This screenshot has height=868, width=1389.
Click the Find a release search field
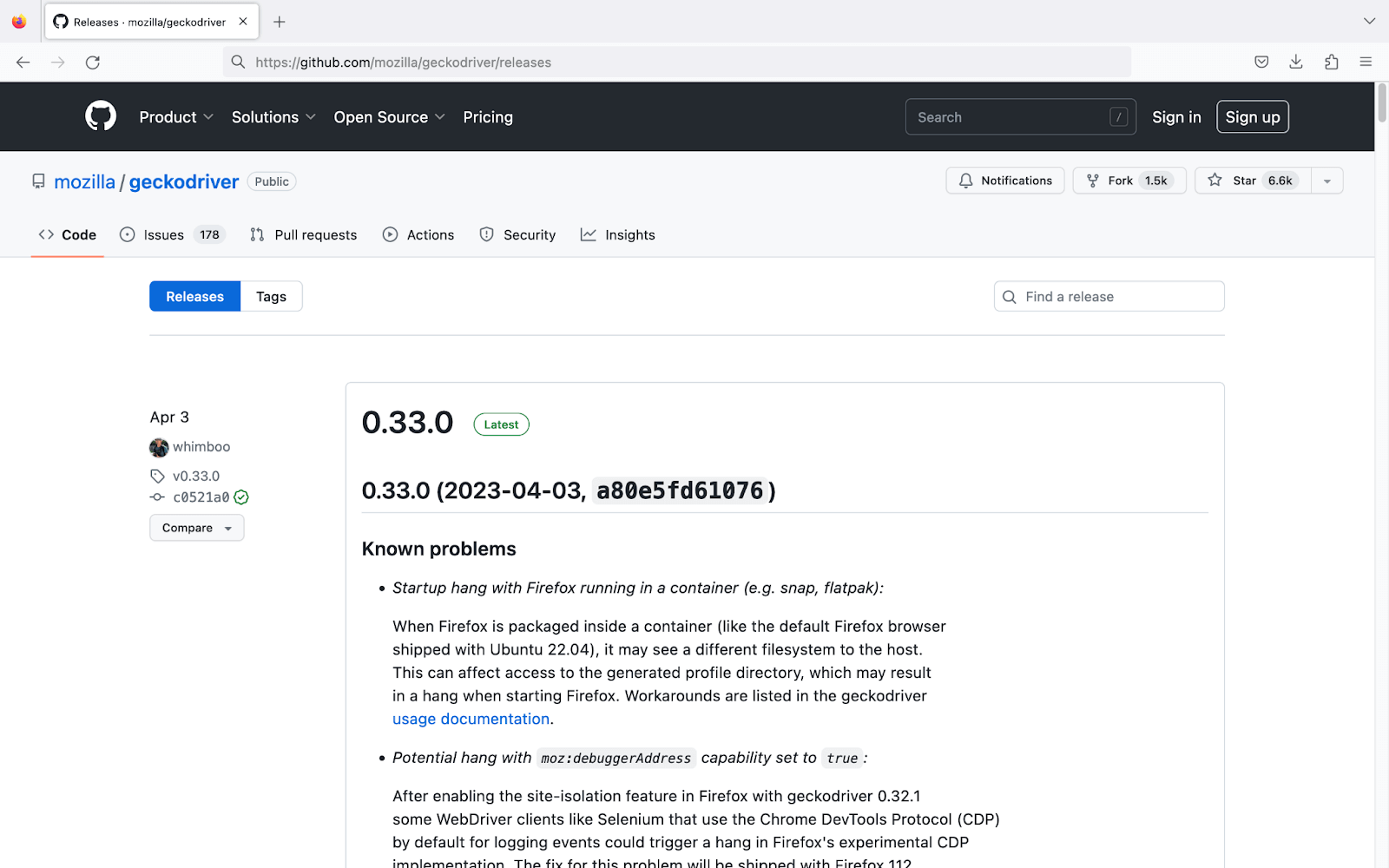click(1109, 296)
